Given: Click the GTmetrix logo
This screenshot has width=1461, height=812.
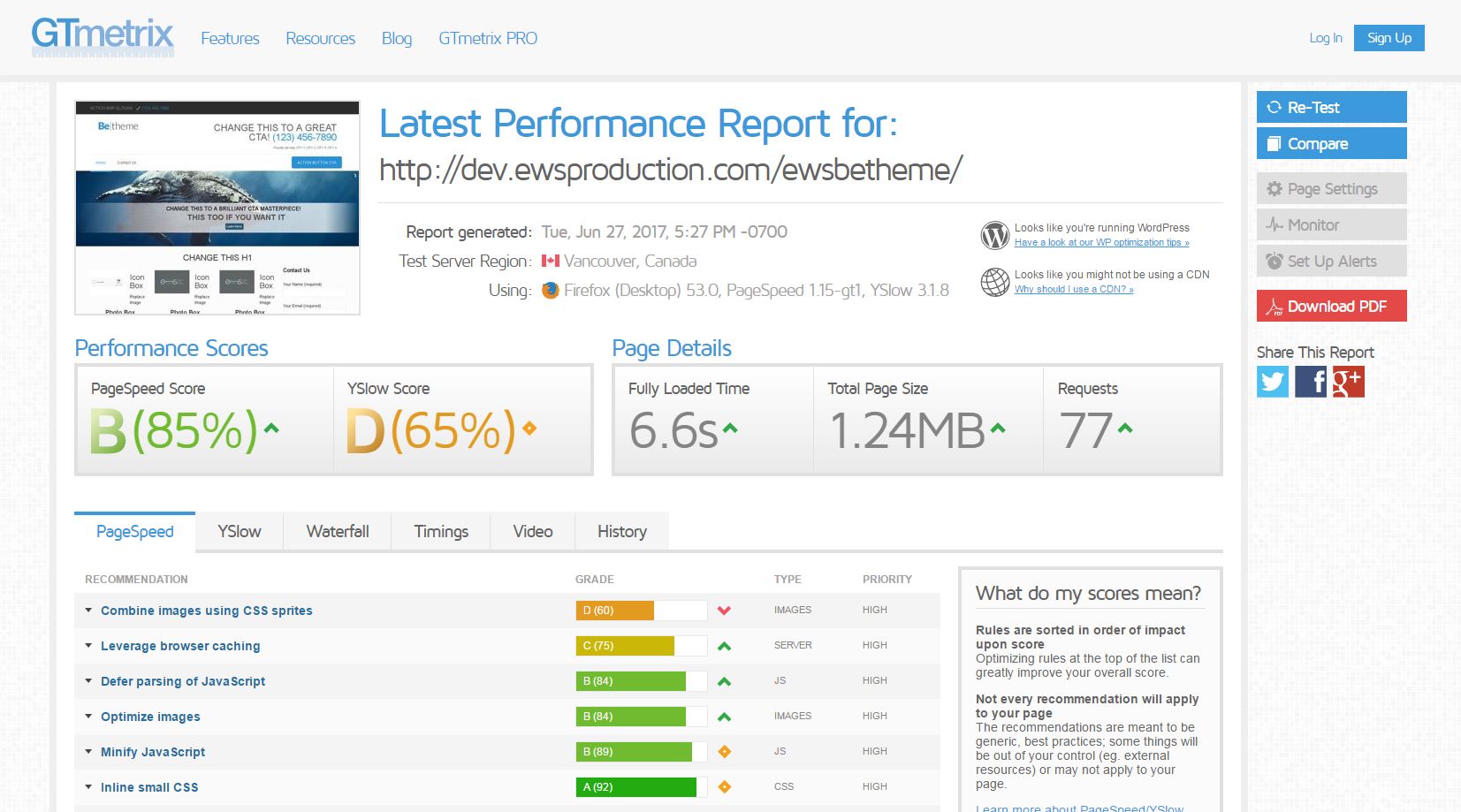Looking at the screenshot, I should [x=103, y=36].
